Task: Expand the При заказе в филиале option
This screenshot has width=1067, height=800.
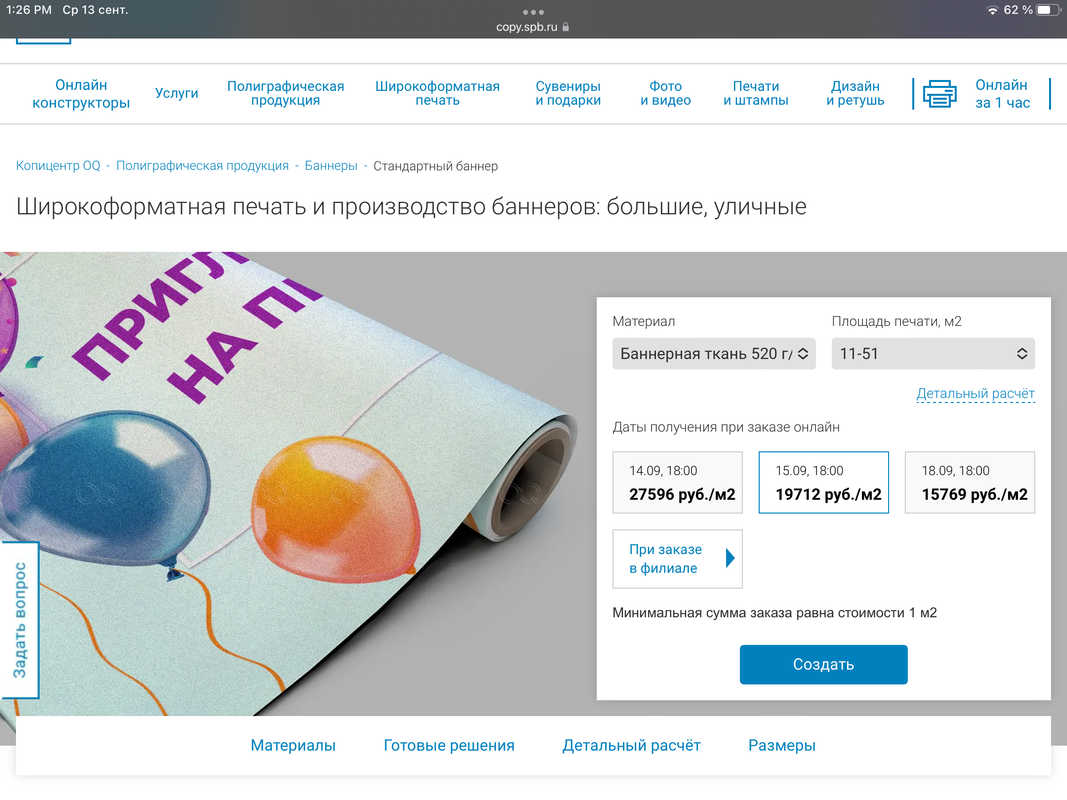Action: pyautogui.click(x=677, y=559)
